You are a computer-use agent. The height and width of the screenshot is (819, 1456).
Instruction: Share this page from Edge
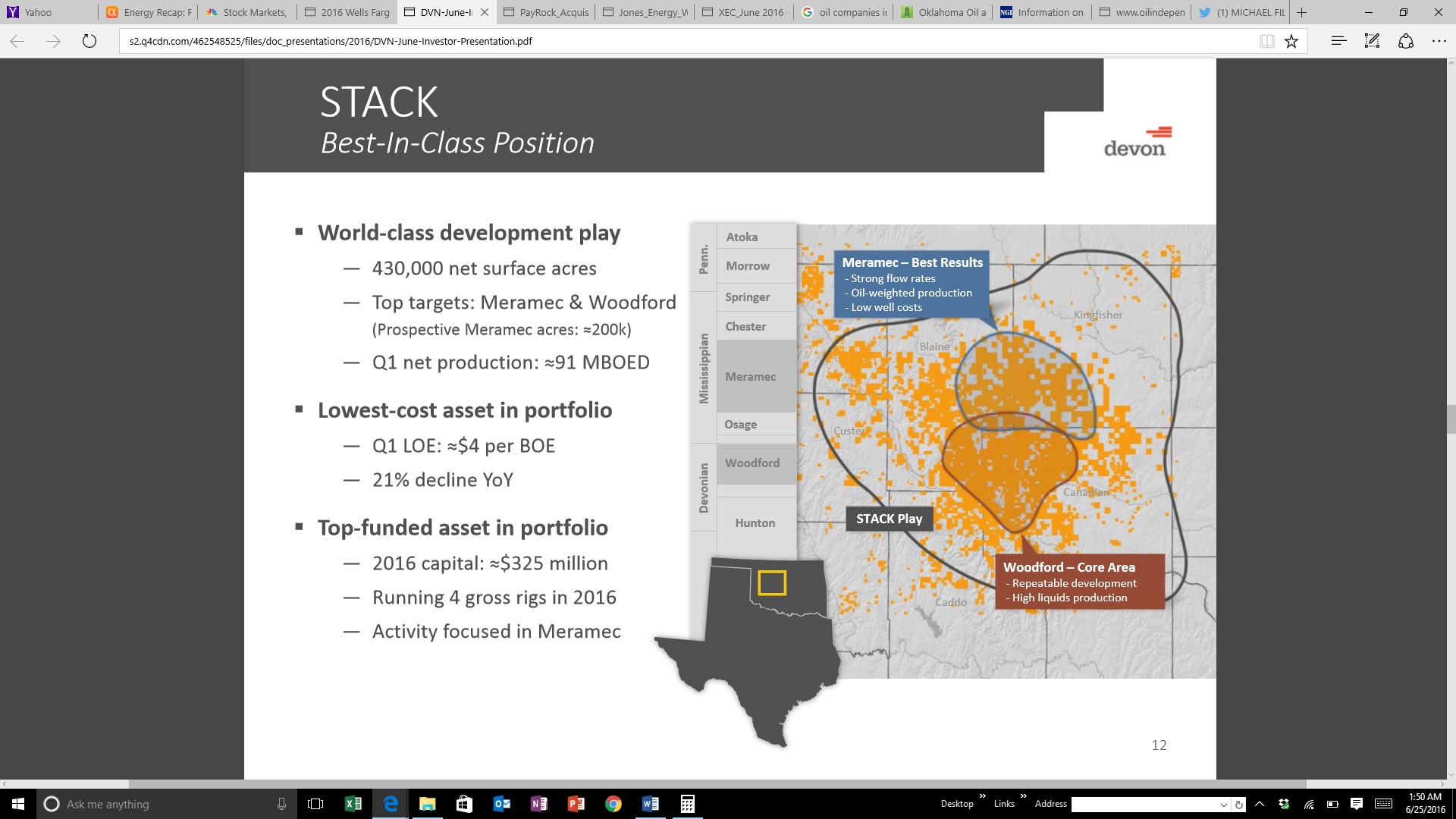(1405, 42)
